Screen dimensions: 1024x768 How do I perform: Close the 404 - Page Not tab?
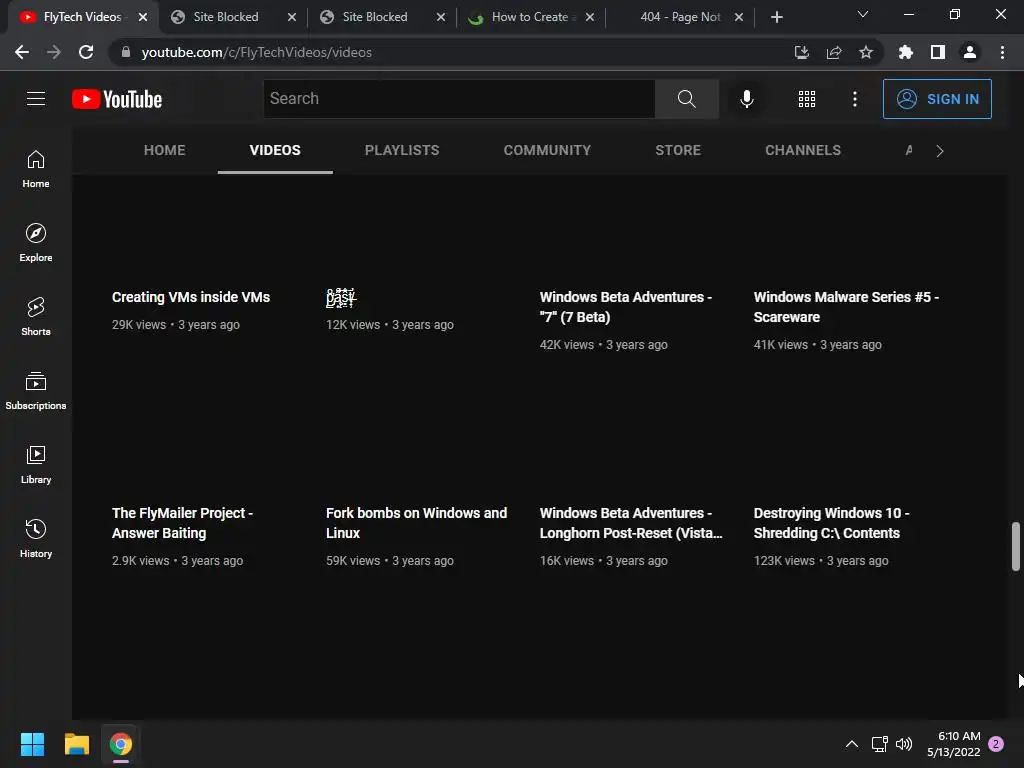(739, 17)
